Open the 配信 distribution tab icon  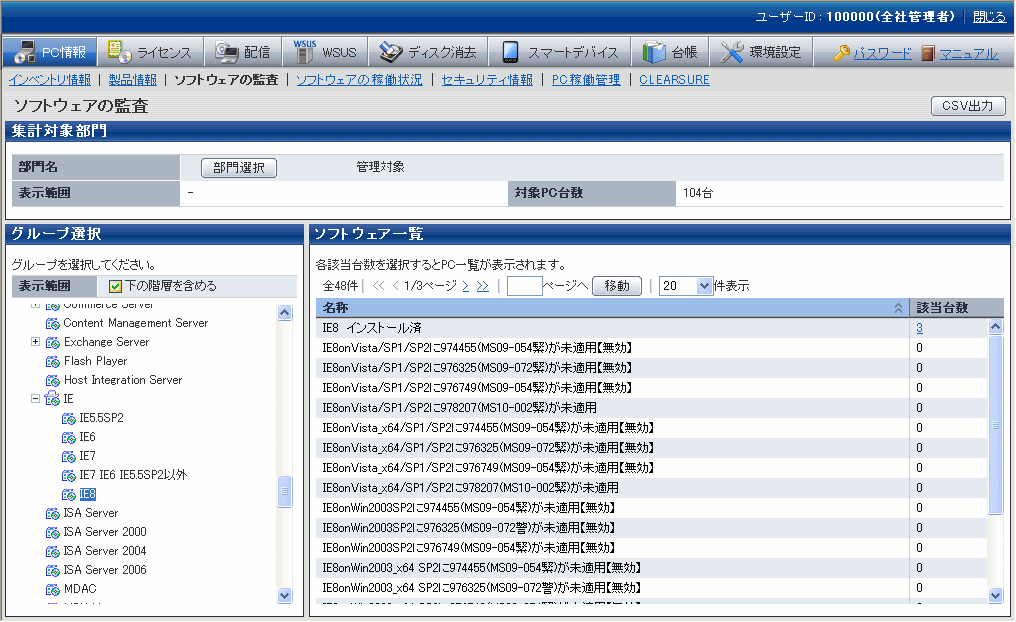click(226, 52)
